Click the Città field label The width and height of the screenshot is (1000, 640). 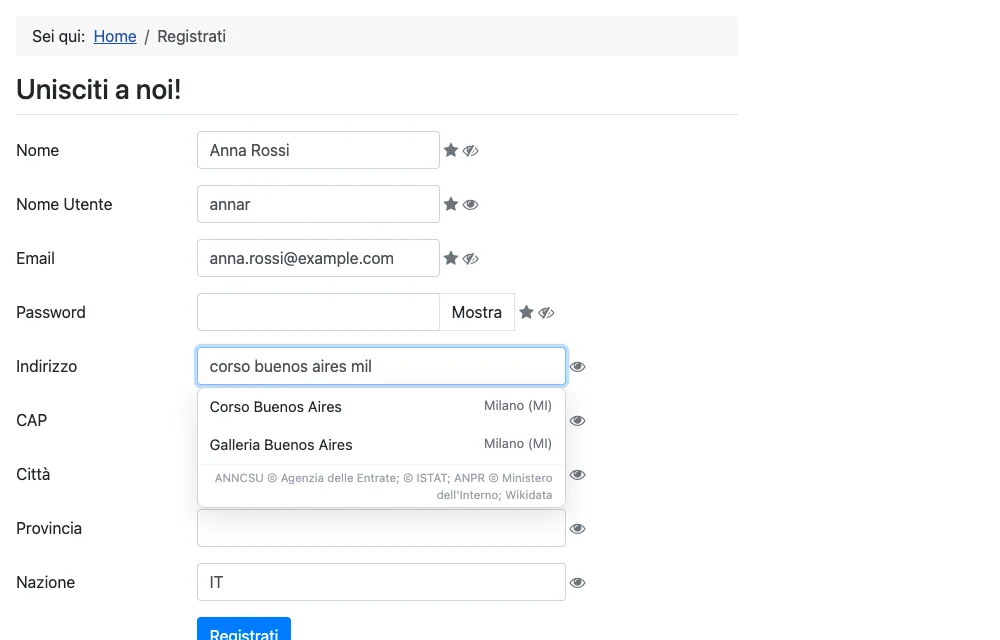[33, 474]
